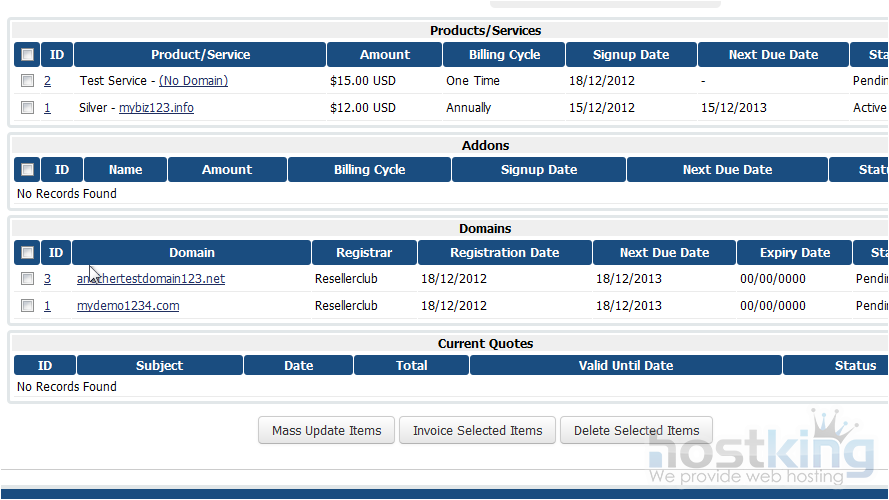Click the (No Domain) link
This screenshot has width=889, height=500.
tap(193, 81)
